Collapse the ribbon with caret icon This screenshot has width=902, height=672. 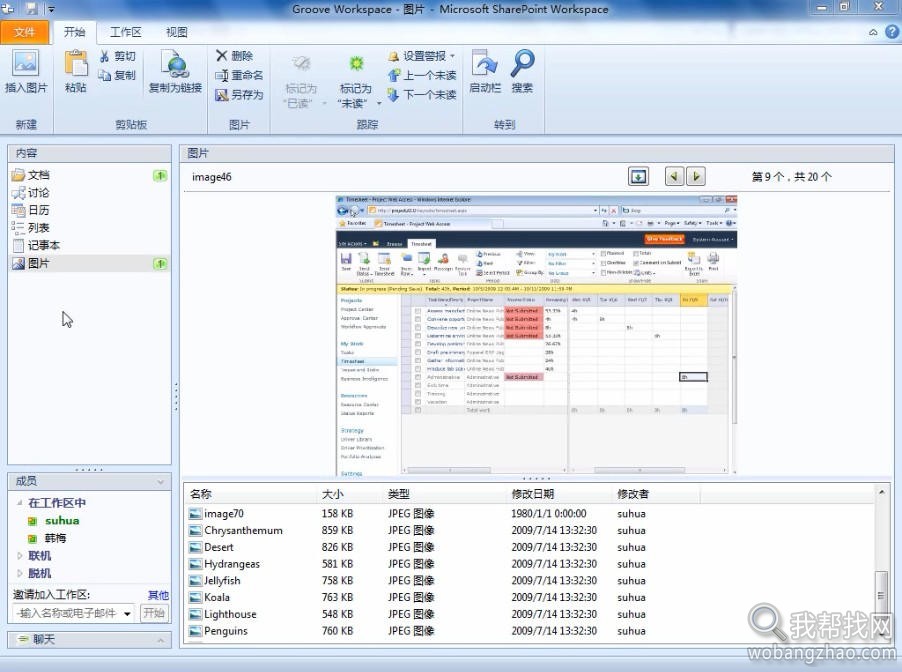pyautogui.click(x=873, y=33)
